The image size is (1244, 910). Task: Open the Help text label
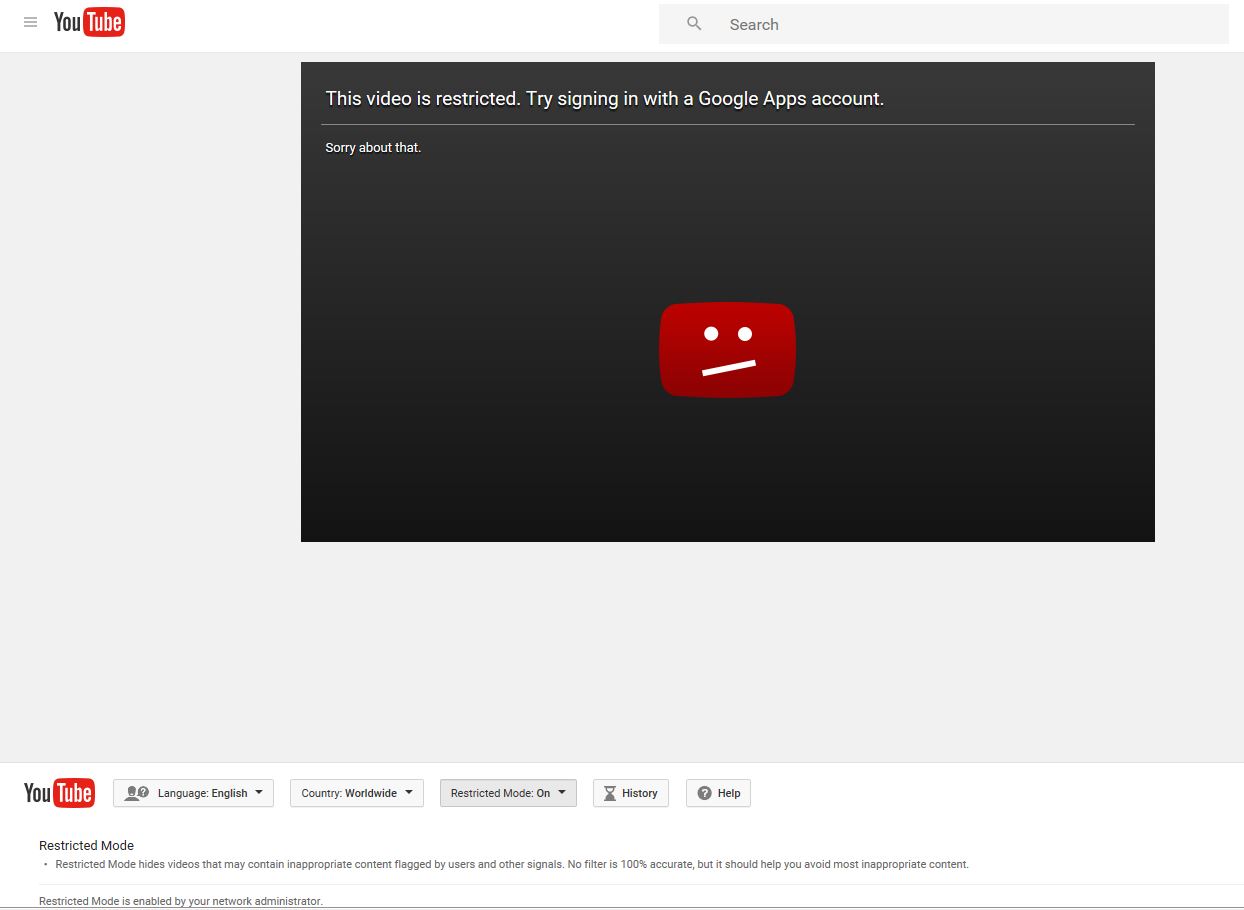coord(729,793)
